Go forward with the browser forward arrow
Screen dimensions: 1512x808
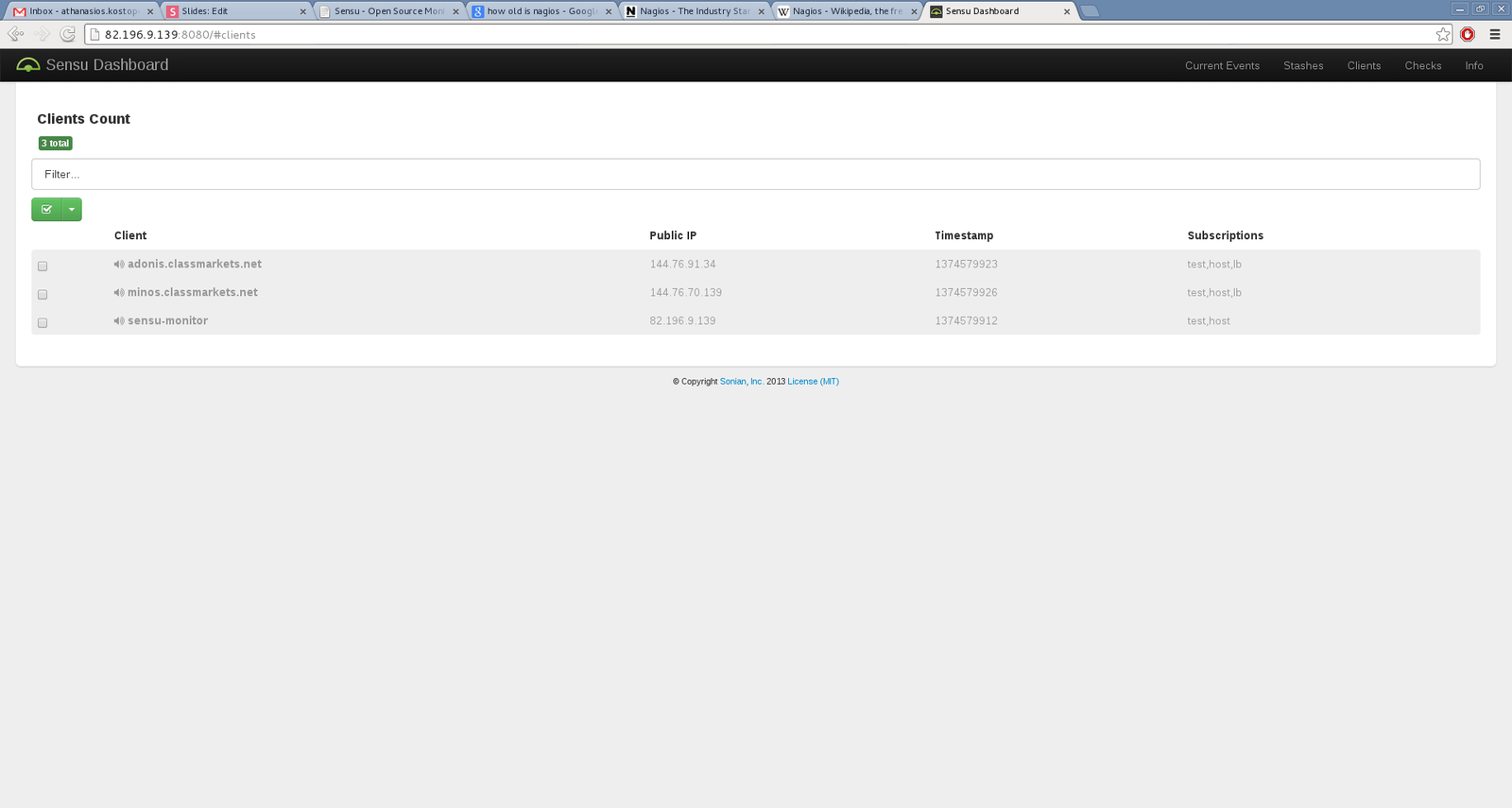42,34
